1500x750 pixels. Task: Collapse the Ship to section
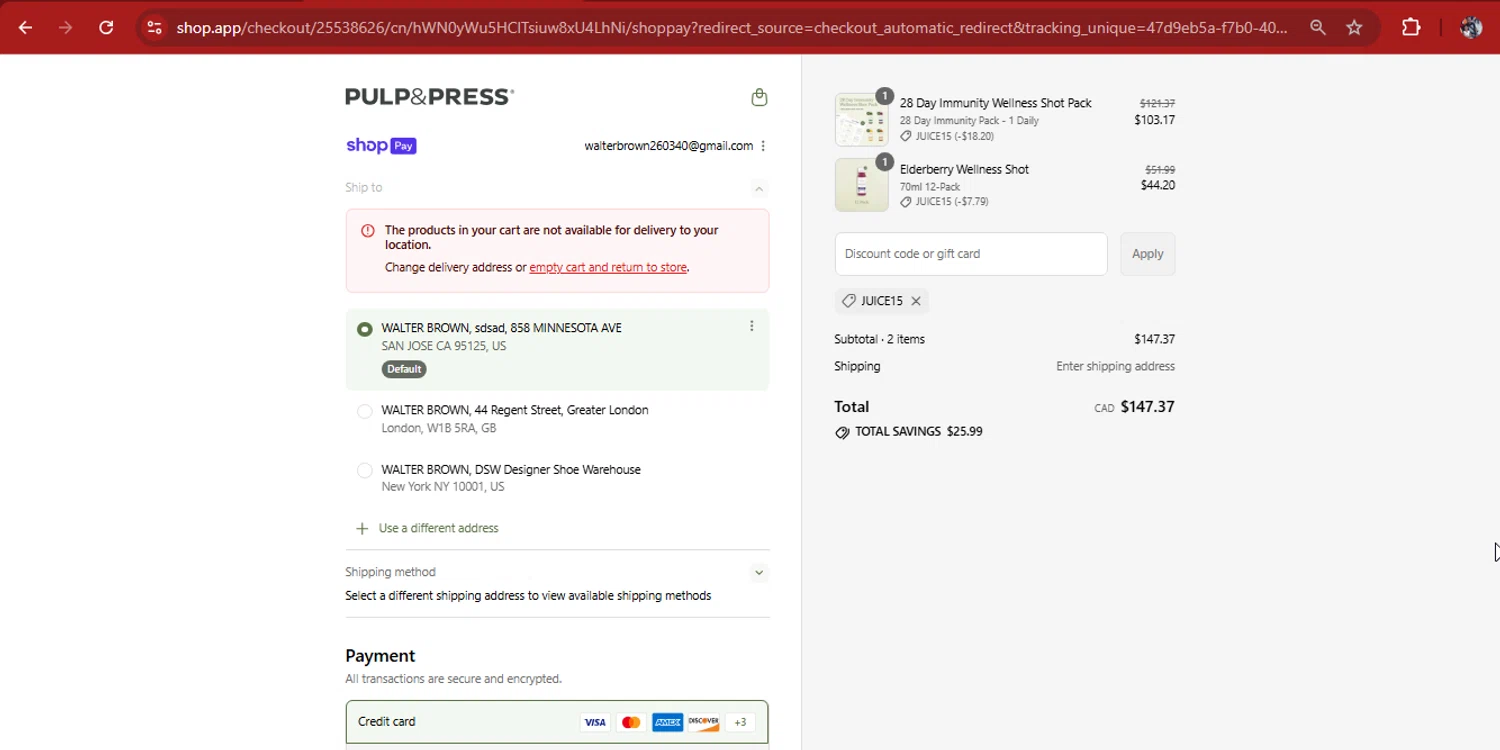coord(759,188)
